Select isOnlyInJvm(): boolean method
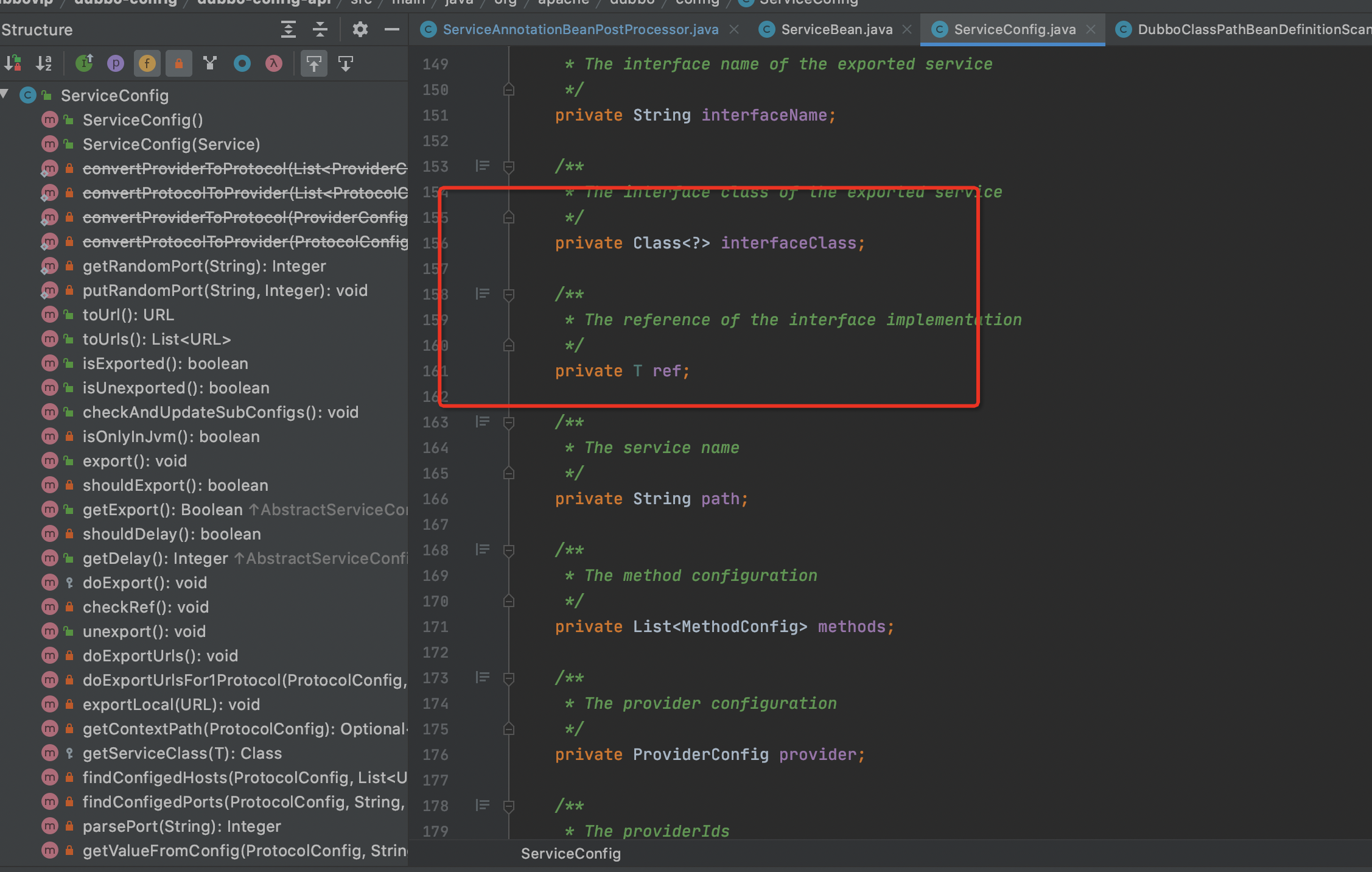This screenshot has height=872, width=1372. coord(171,437)
